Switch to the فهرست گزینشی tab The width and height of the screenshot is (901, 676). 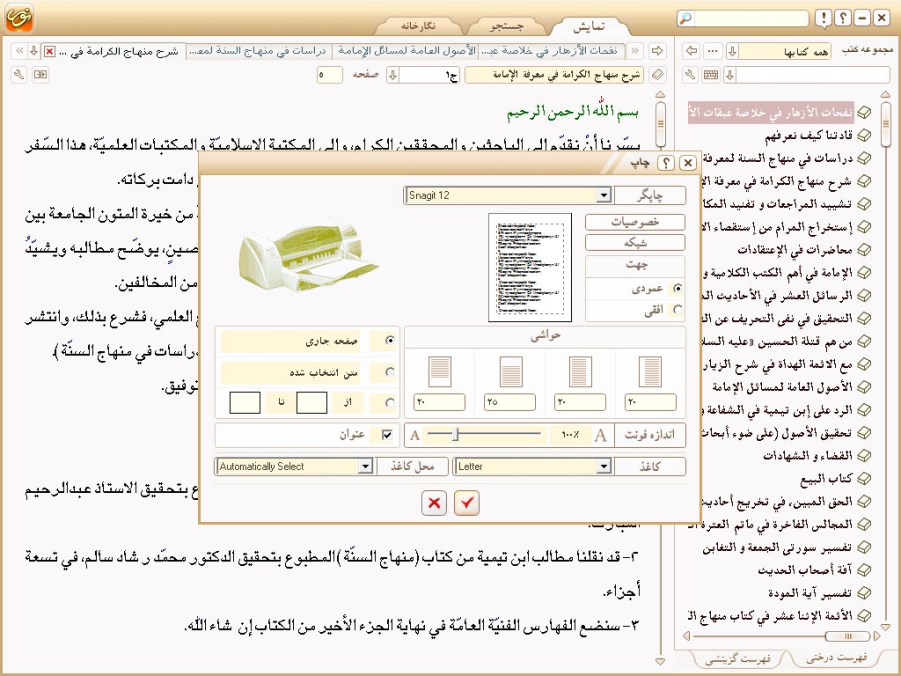(737, 658)
